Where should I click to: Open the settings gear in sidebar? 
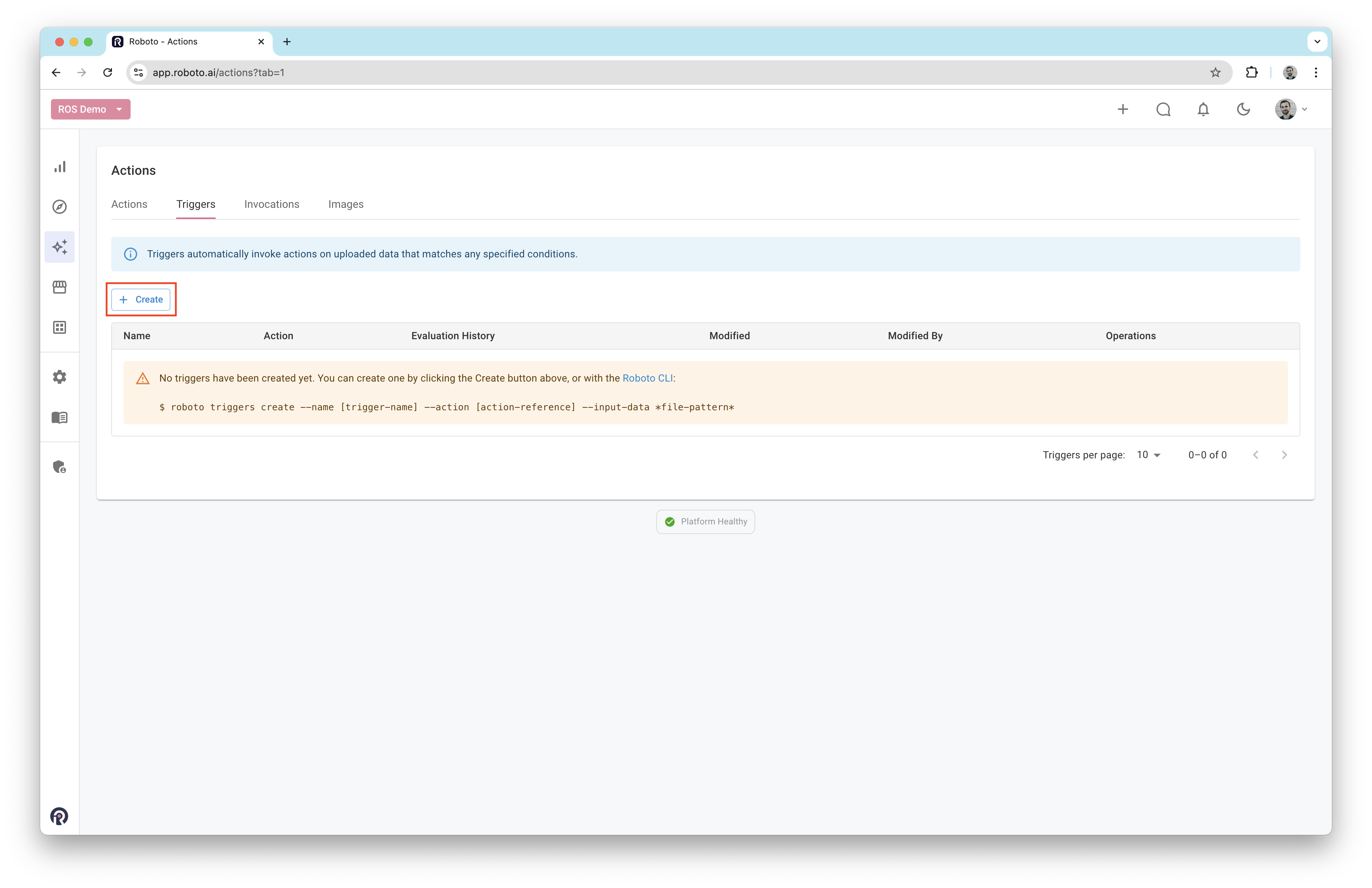(60, 377)
